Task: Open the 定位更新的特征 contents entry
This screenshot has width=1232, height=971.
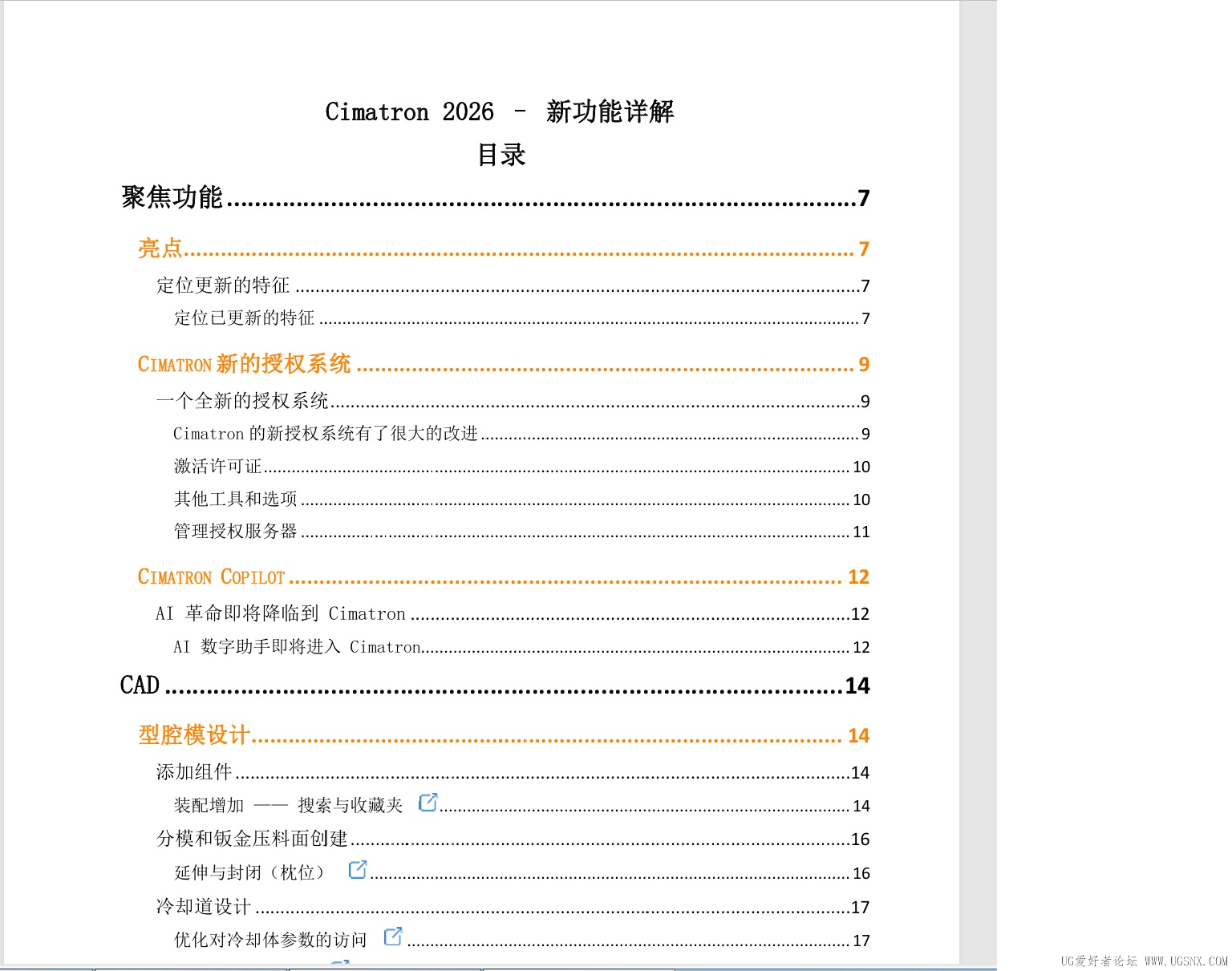Action: tap(513, 285)
